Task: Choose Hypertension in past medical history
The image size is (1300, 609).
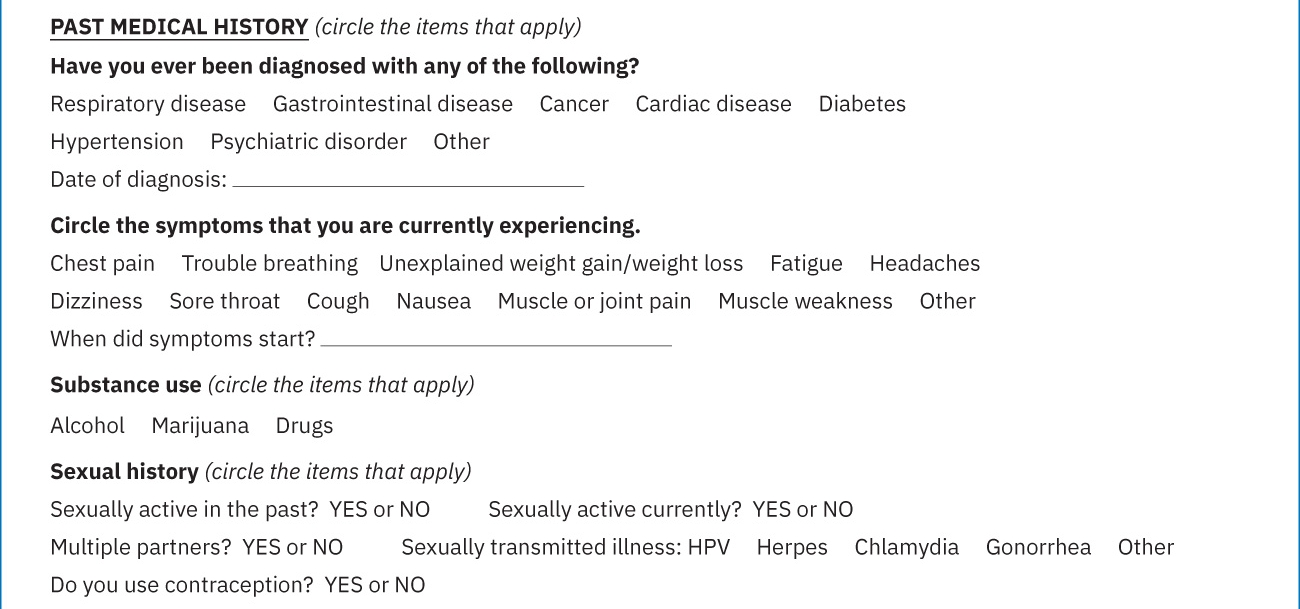Action: point(117,142)
